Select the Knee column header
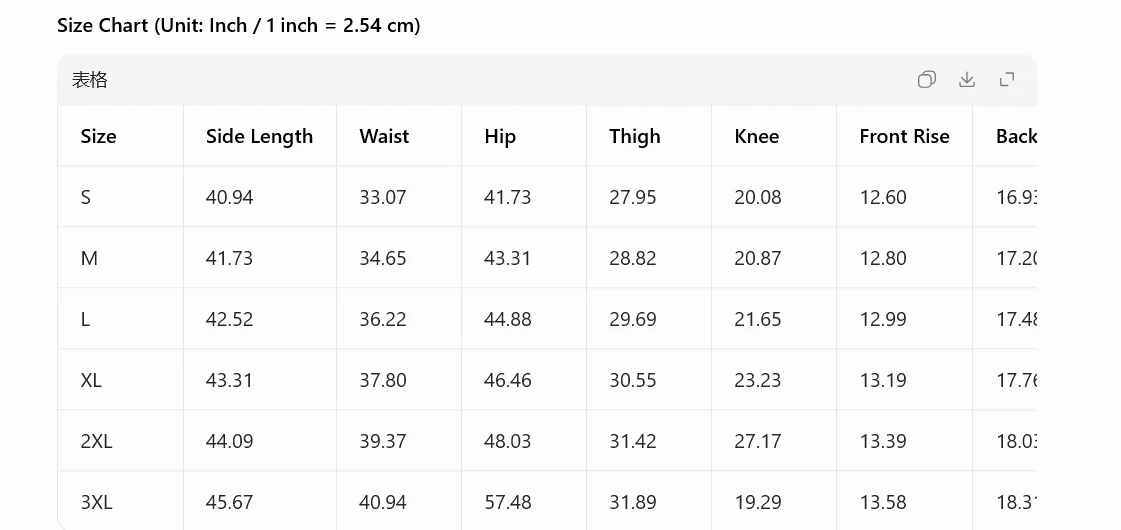The height and width of the screenshot is (530, 1121). click(x=756, y=136)
